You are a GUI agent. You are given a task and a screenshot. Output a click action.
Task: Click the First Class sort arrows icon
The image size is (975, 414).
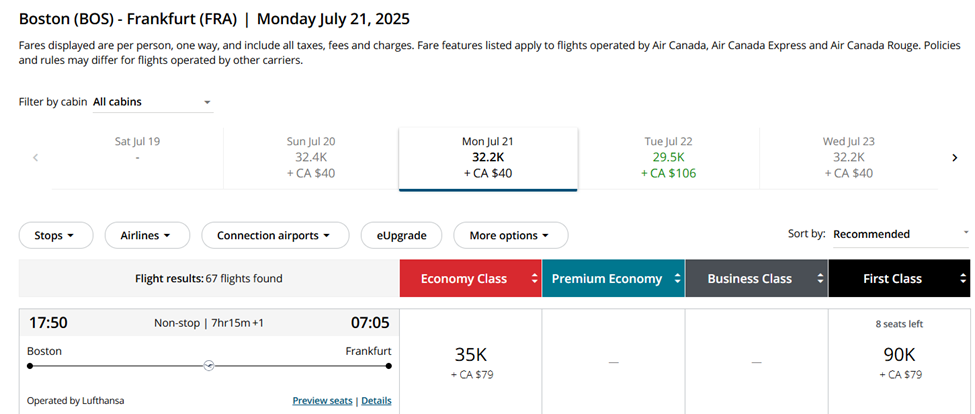tap(962, 279)
